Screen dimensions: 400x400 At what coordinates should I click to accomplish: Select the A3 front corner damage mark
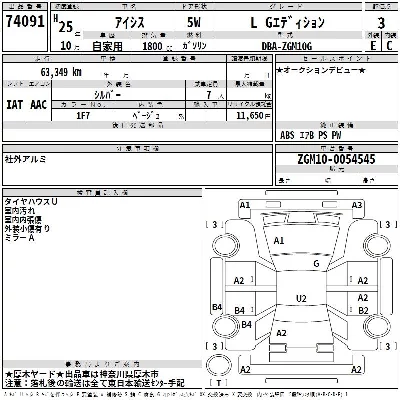tap(357, 205)
